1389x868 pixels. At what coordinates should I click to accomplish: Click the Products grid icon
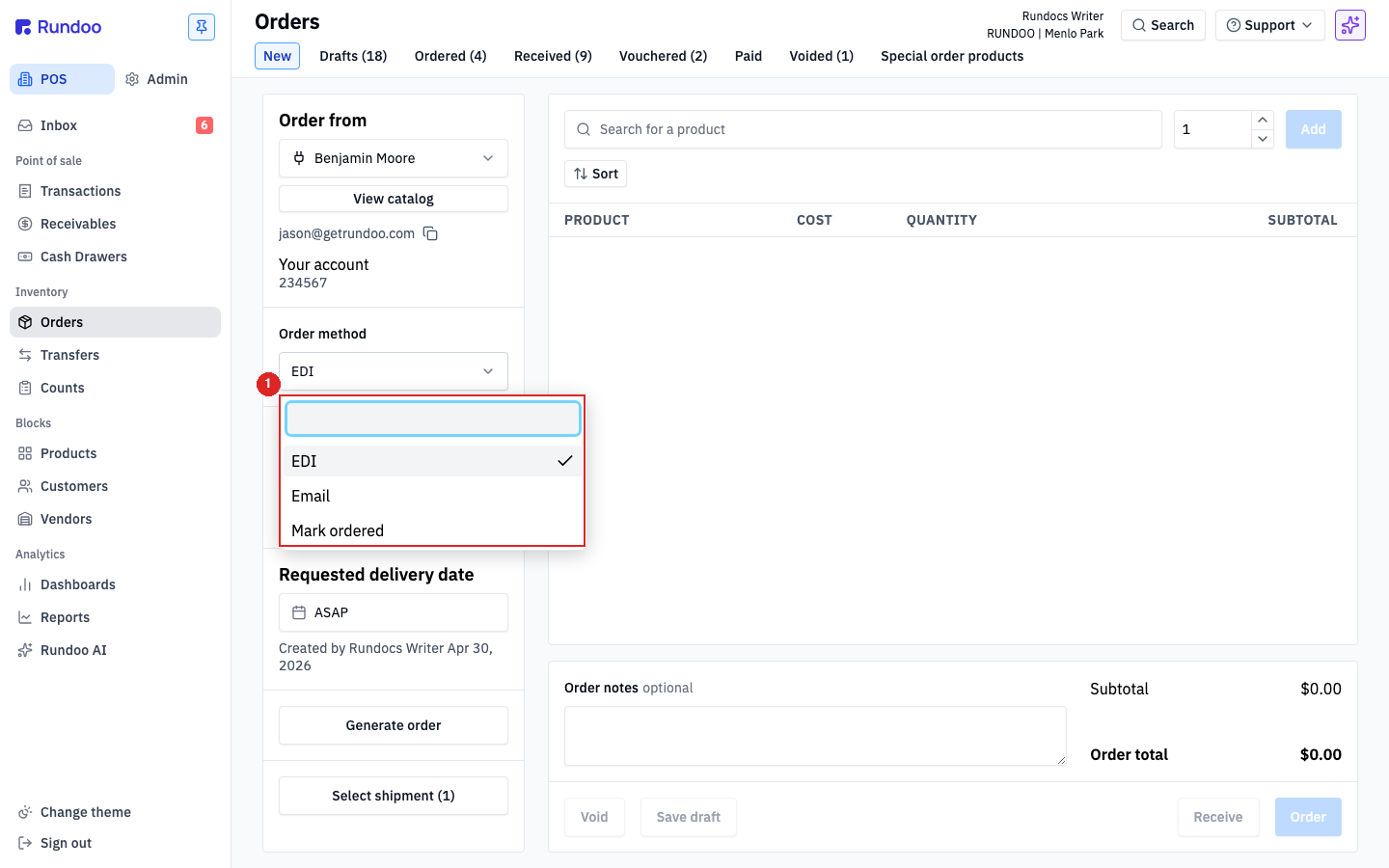25,453
